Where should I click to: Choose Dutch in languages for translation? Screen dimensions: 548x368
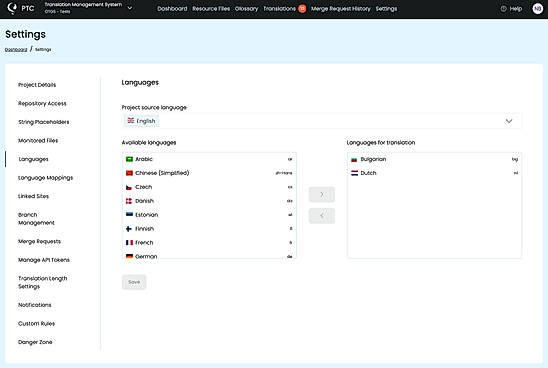434,173
